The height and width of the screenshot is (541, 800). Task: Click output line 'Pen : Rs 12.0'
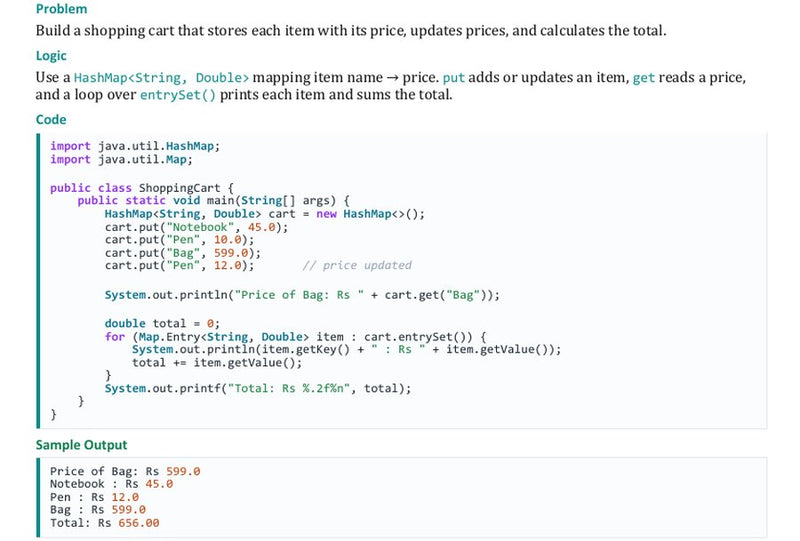click(94, 497)
